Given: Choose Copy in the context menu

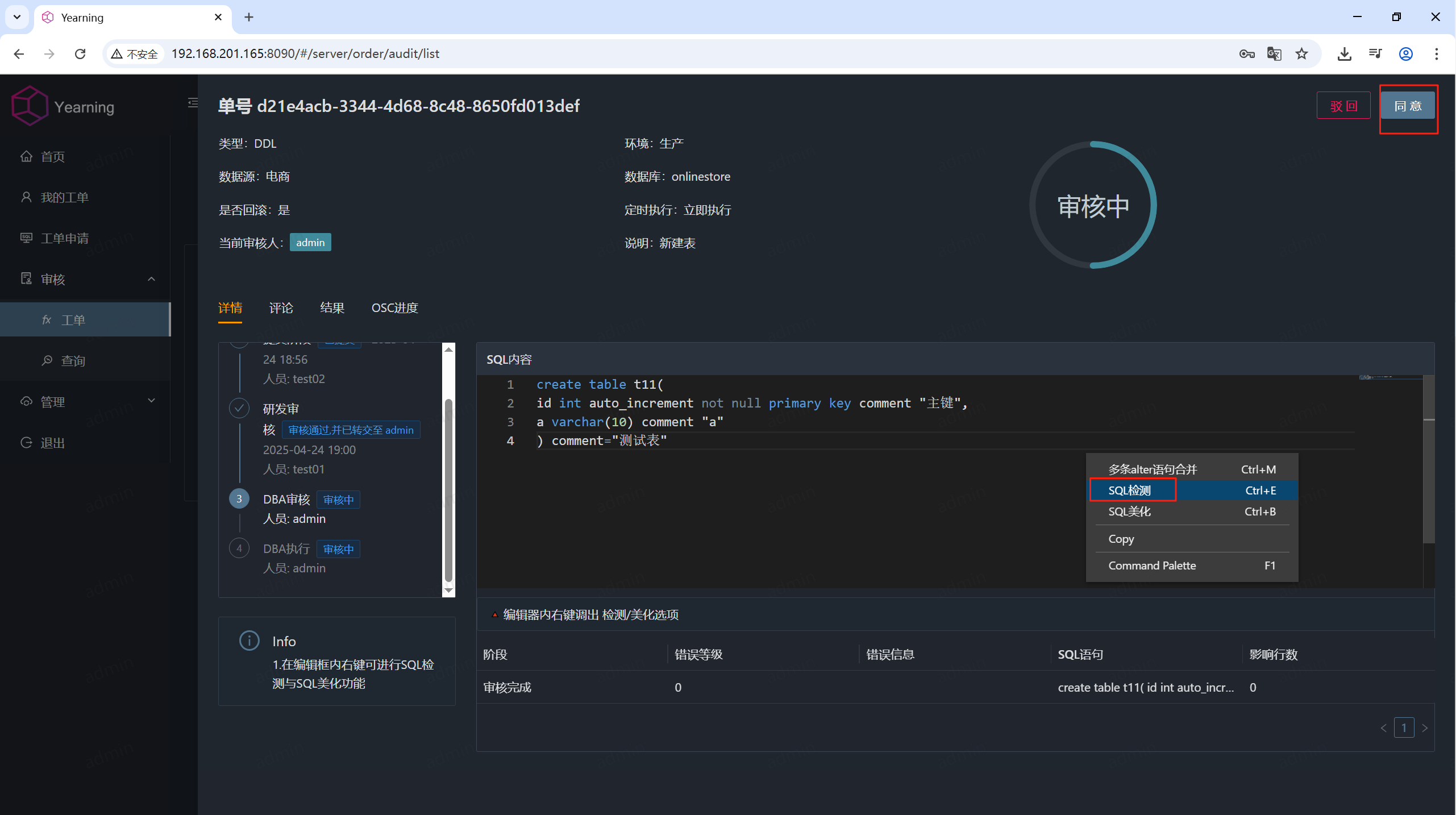Looking at the screenshot, I should point(1120,538).
